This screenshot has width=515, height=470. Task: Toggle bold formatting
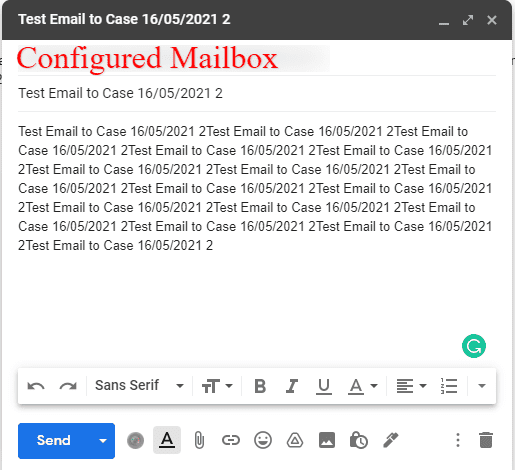[x=260, y=386]
